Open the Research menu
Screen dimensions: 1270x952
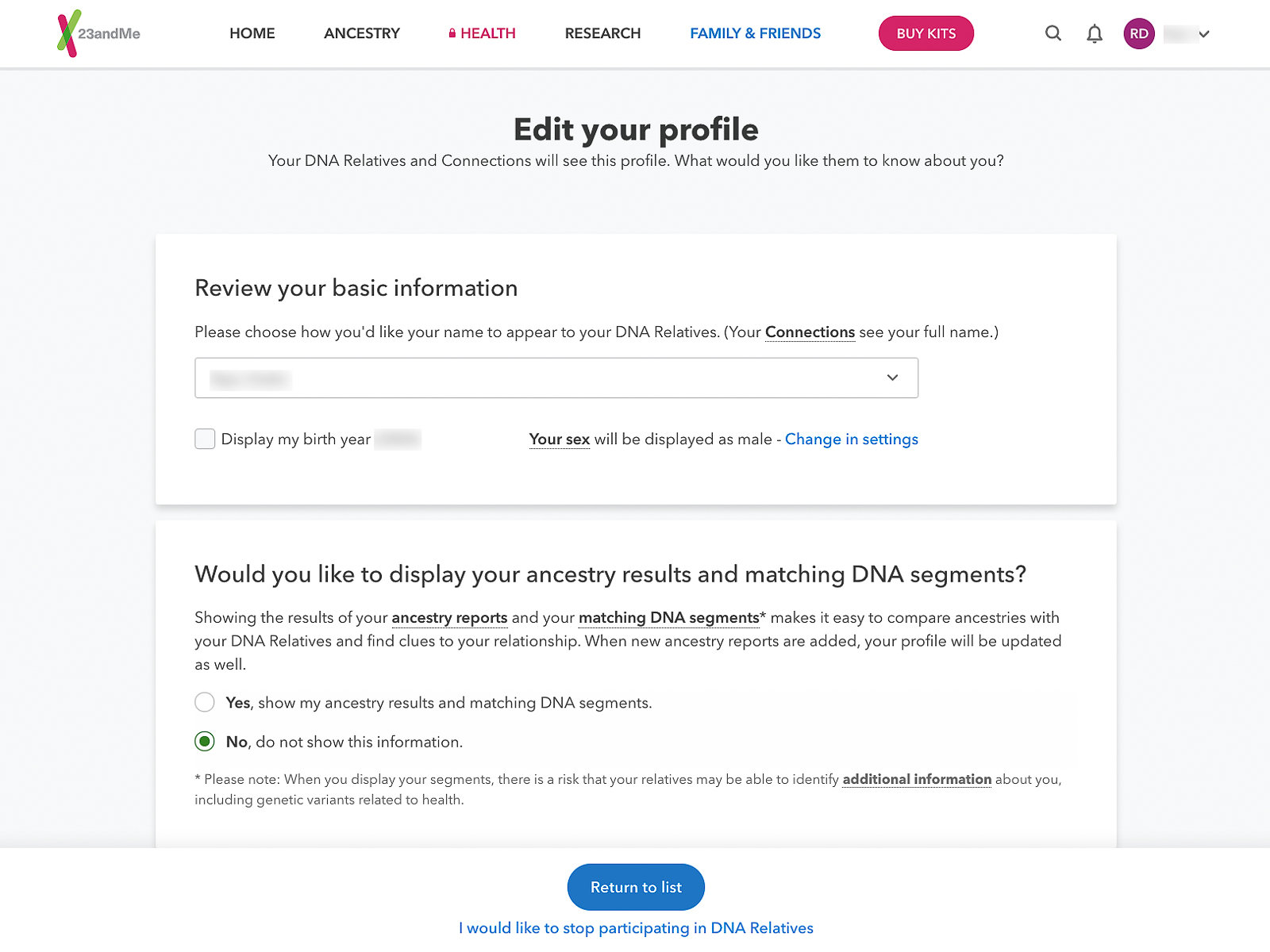coord(602,33)
